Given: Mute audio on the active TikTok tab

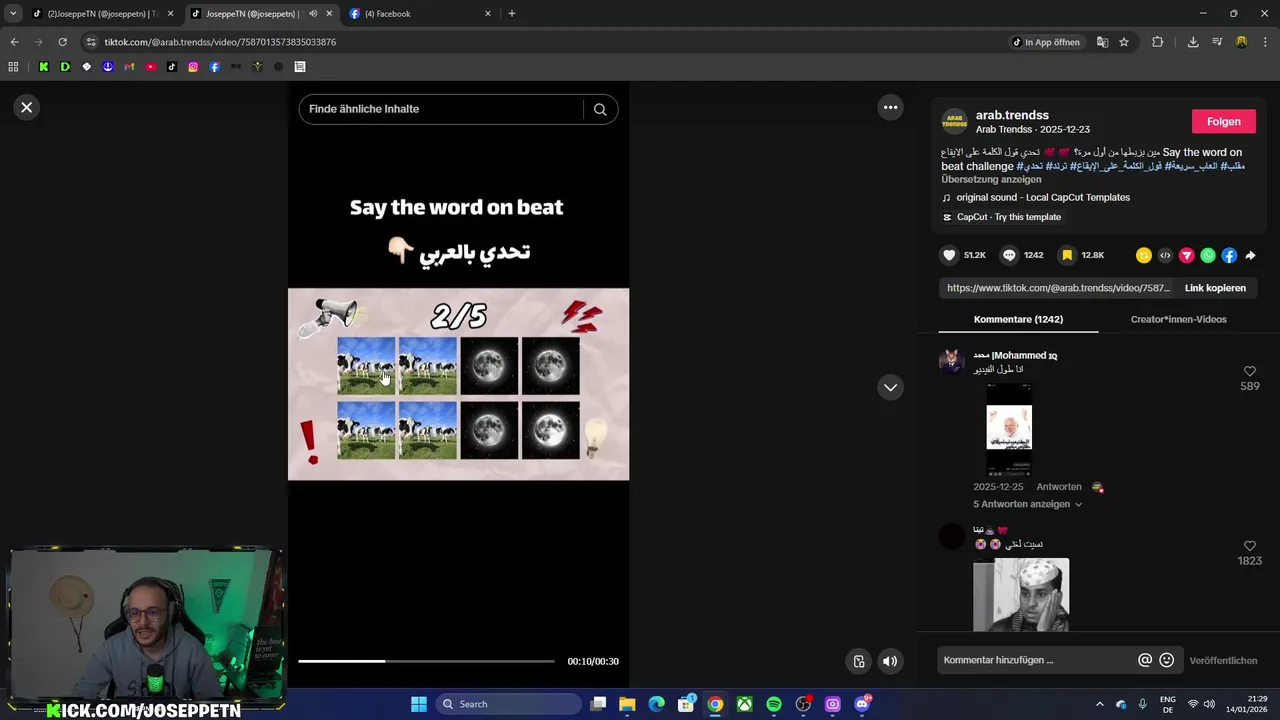Looking at the screenshot, I should (x=313, y=14).
